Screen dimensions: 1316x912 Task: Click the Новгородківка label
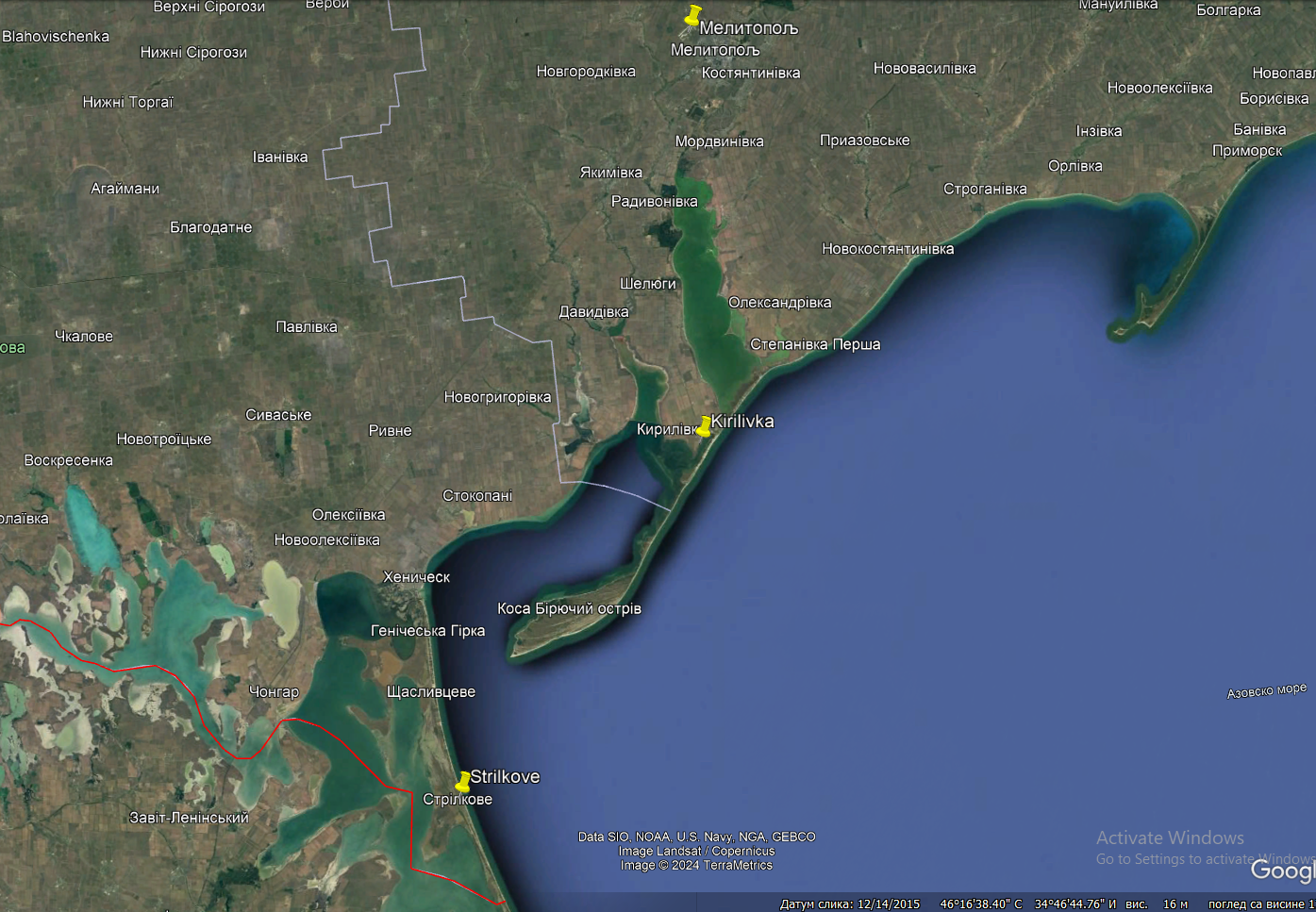pos(586,71)
